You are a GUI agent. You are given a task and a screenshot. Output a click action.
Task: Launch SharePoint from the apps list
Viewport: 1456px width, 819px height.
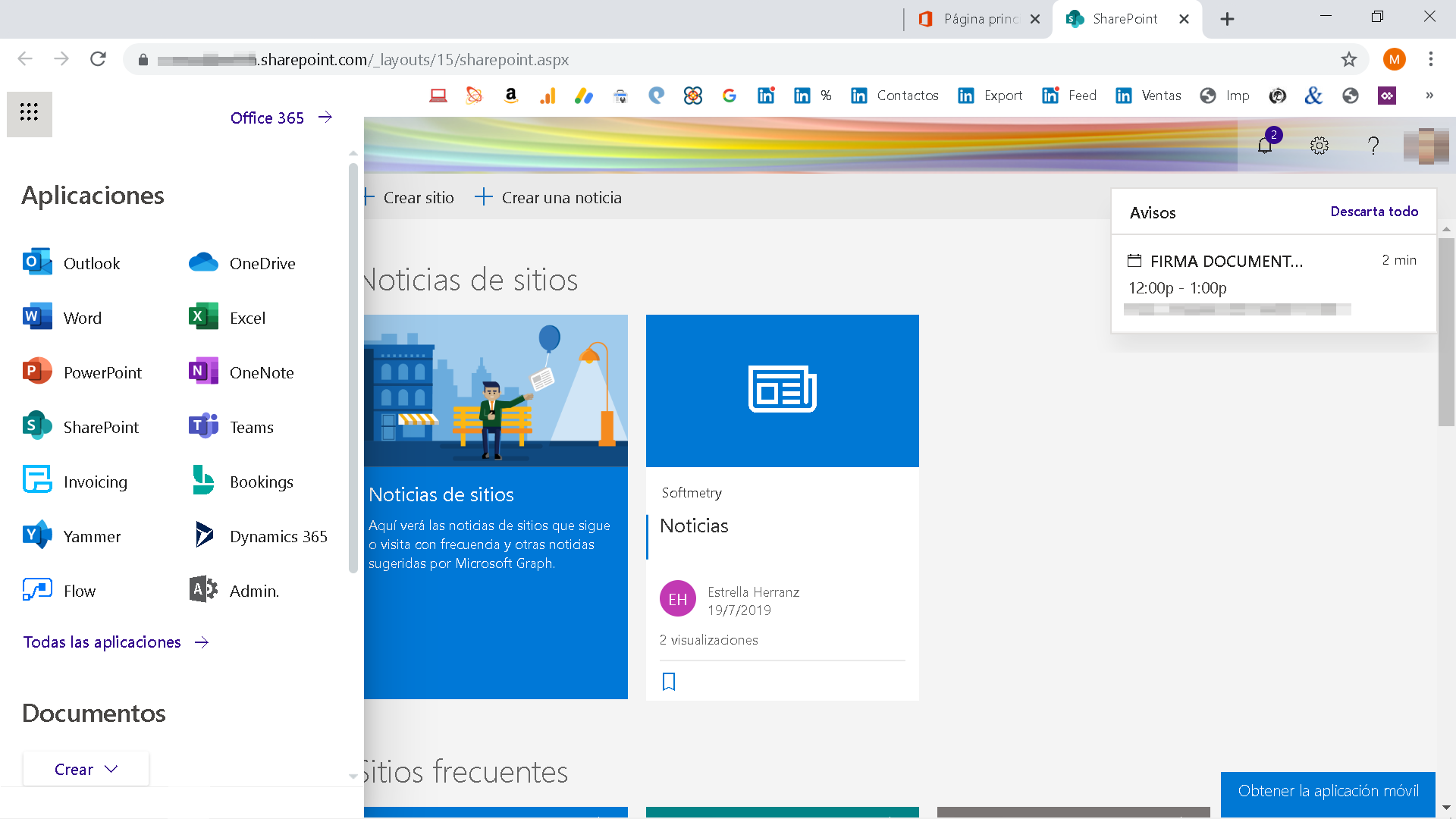80,427
